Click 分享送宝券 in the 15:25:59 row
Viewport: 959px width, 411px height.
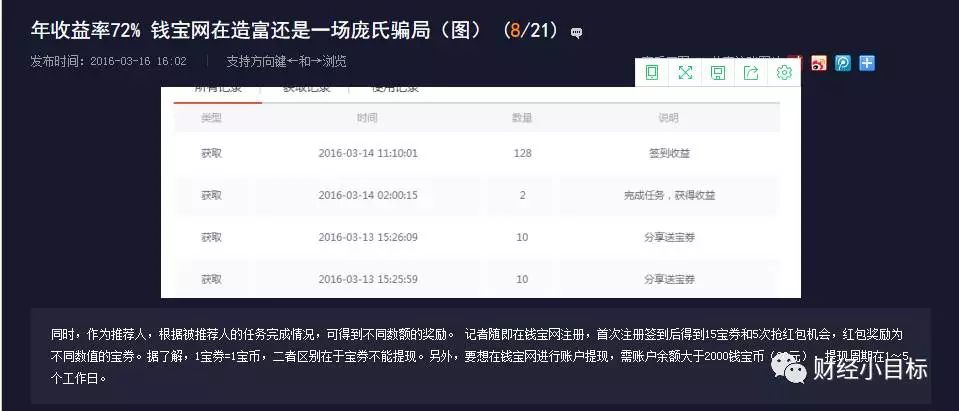(x=669, y=279)
